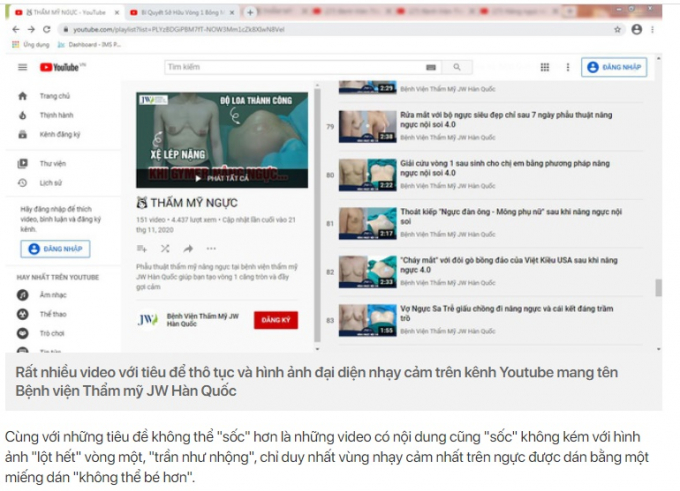Open the browser profile avatar icon
This screenshot has width=680, height=491.
click(x=637, y=29)
